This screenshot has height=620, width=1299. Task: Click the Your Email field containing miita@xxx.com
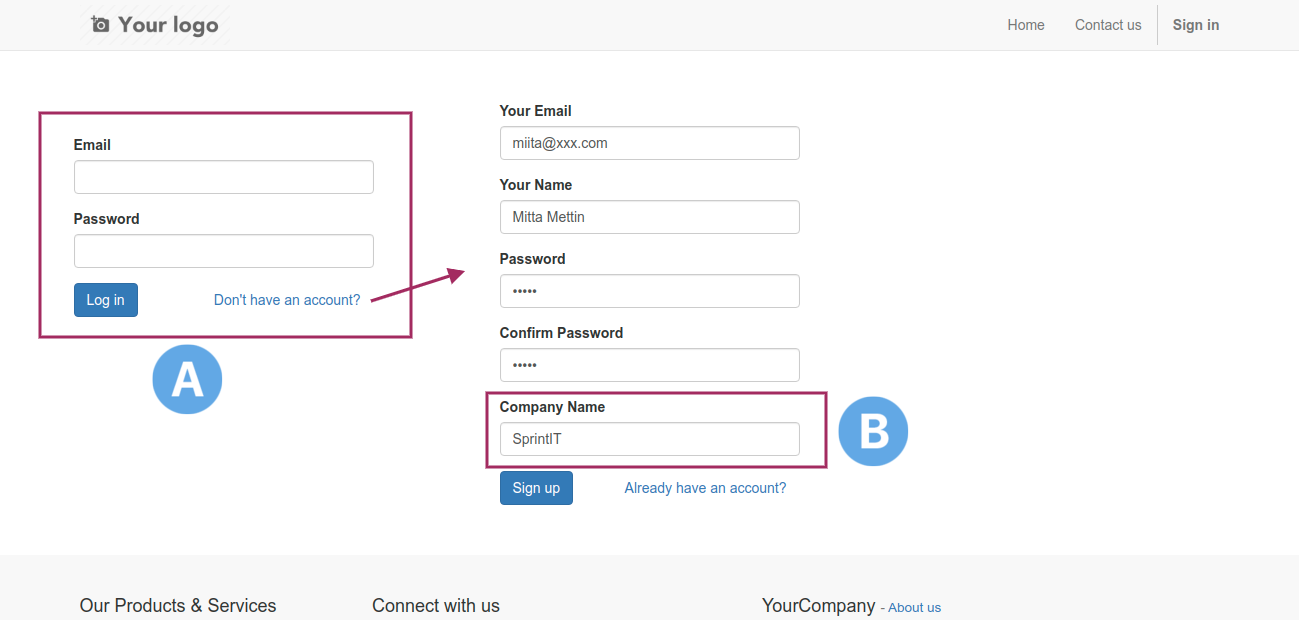point(650,143)
